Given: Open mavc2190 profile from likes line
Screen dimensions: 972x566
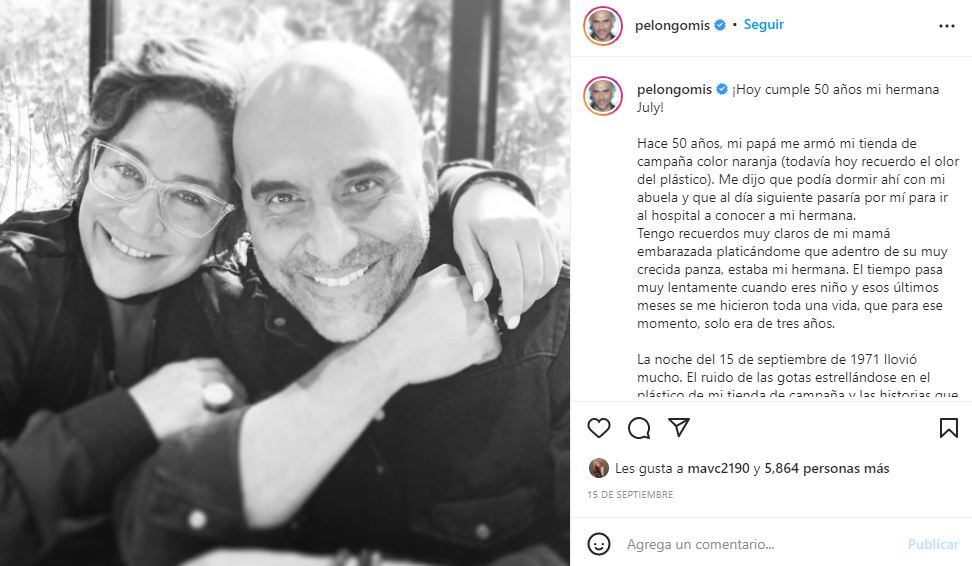Looking at the screenshot, I should pos(718,469).
